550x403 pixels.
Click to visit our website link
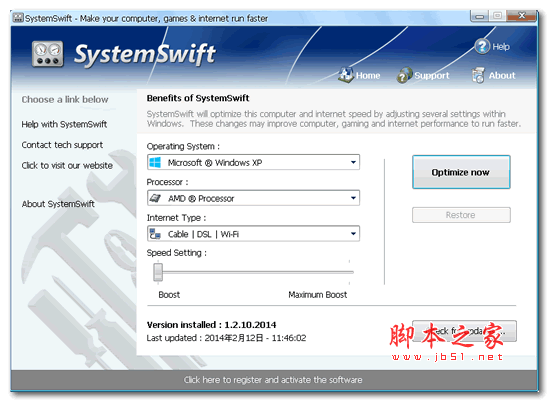click(67, 166)
